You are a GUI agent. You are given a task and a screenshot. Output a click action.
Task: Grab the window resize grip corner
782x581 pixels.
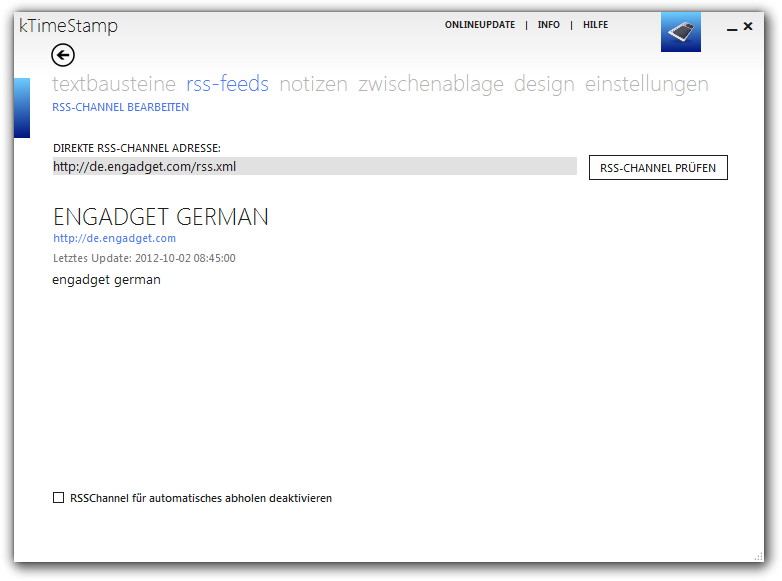[759, 557]
